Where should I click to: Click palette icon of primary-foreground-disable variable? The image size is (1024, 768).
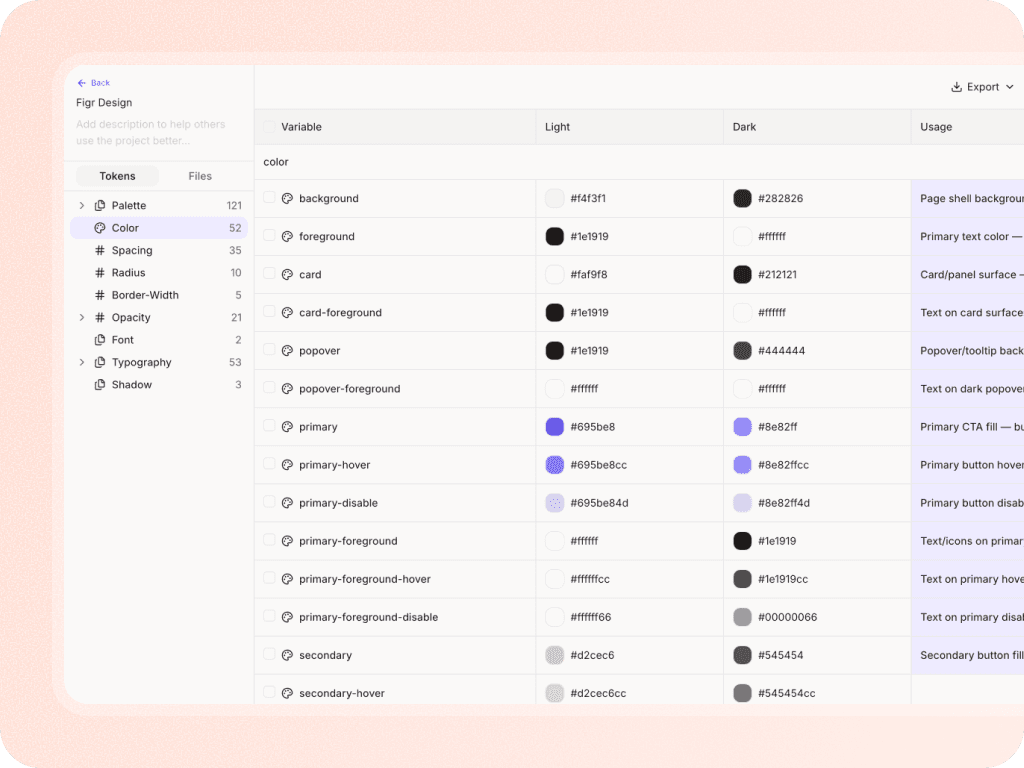tap(287, 617)
